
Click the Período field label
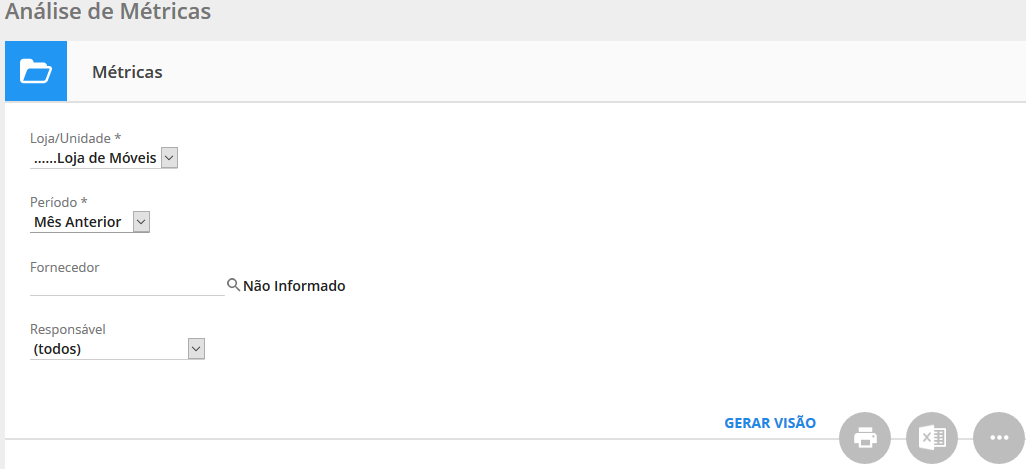click(x=59, y=202)
